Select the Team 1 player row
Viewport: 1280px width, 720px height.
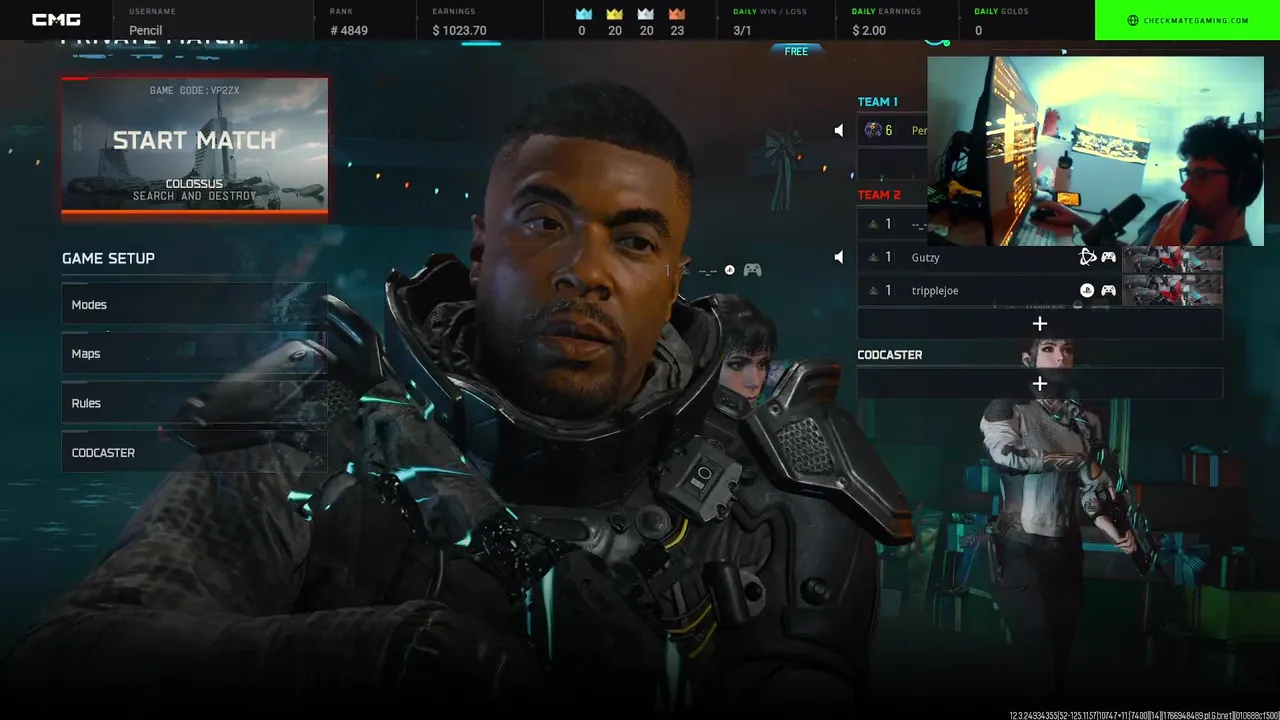pyautogui.click(x=892, y=130)
